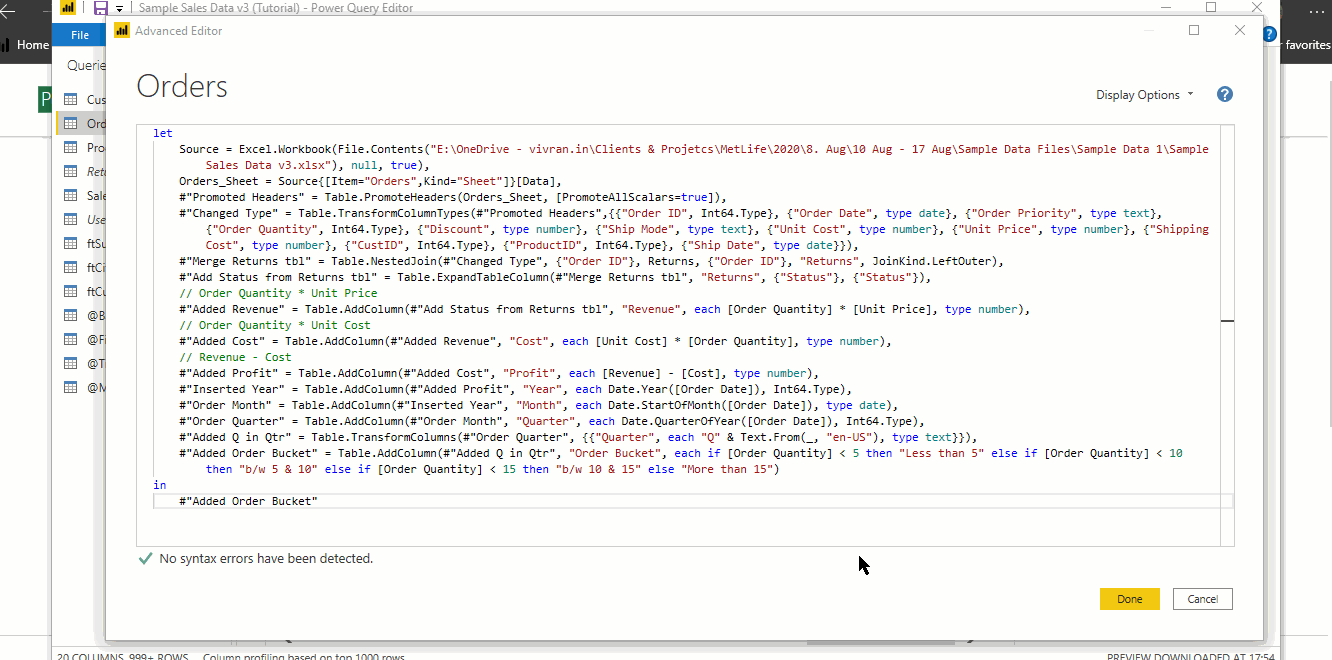The width and height of the screenshot is (1332, 660).
Task: Open the File tab in Power Query Editor
Action: click(x=80, y=35)
